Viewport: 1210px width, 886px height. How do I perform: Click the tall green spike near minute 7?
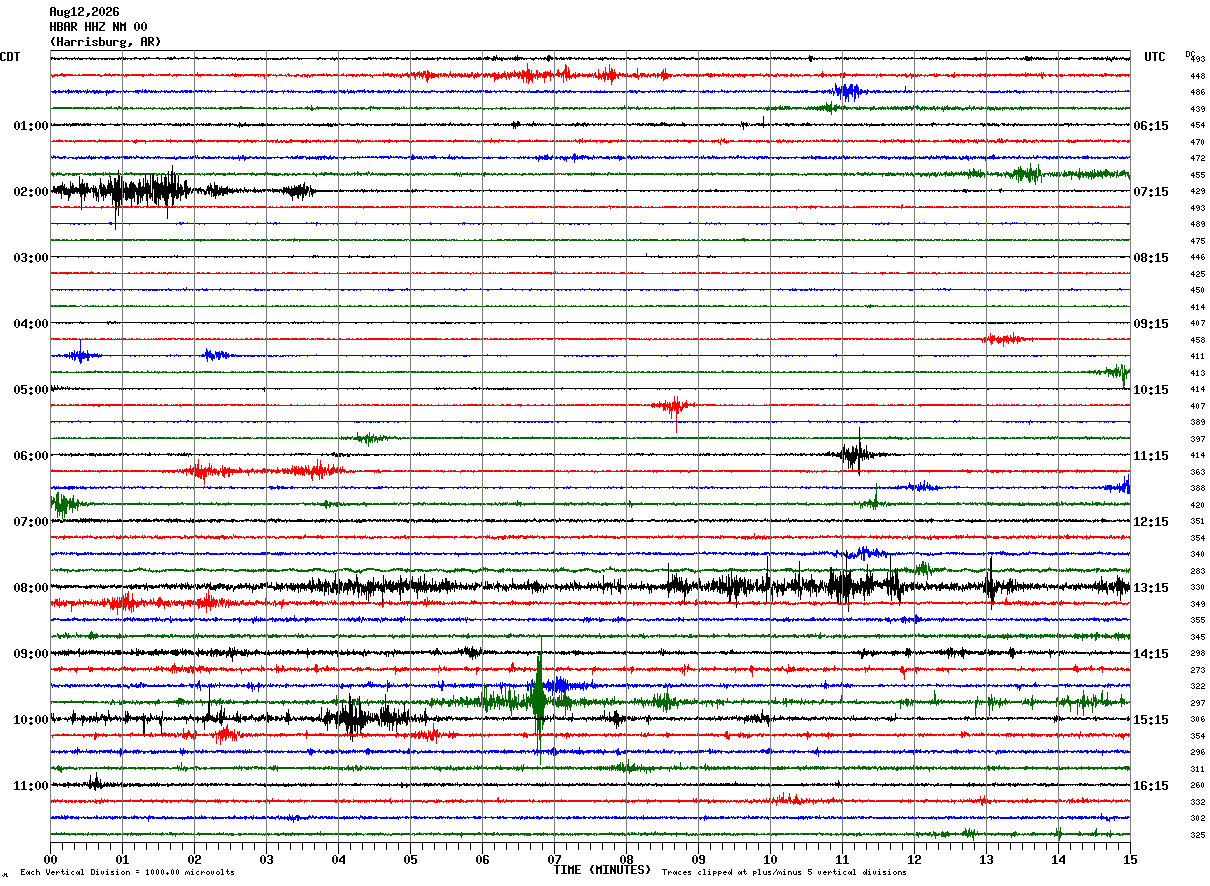point(539,700)
